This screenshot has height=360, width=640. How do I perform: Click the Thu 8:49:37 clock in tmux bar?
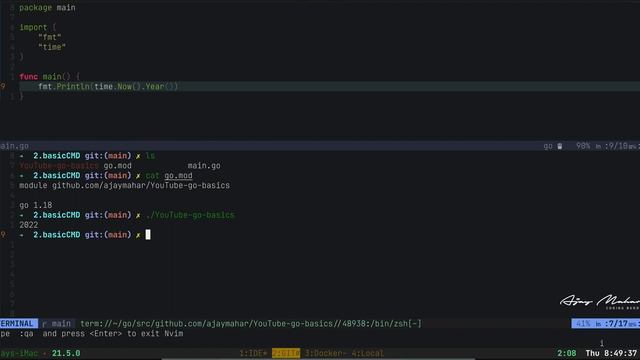click(x=611, y=353)
